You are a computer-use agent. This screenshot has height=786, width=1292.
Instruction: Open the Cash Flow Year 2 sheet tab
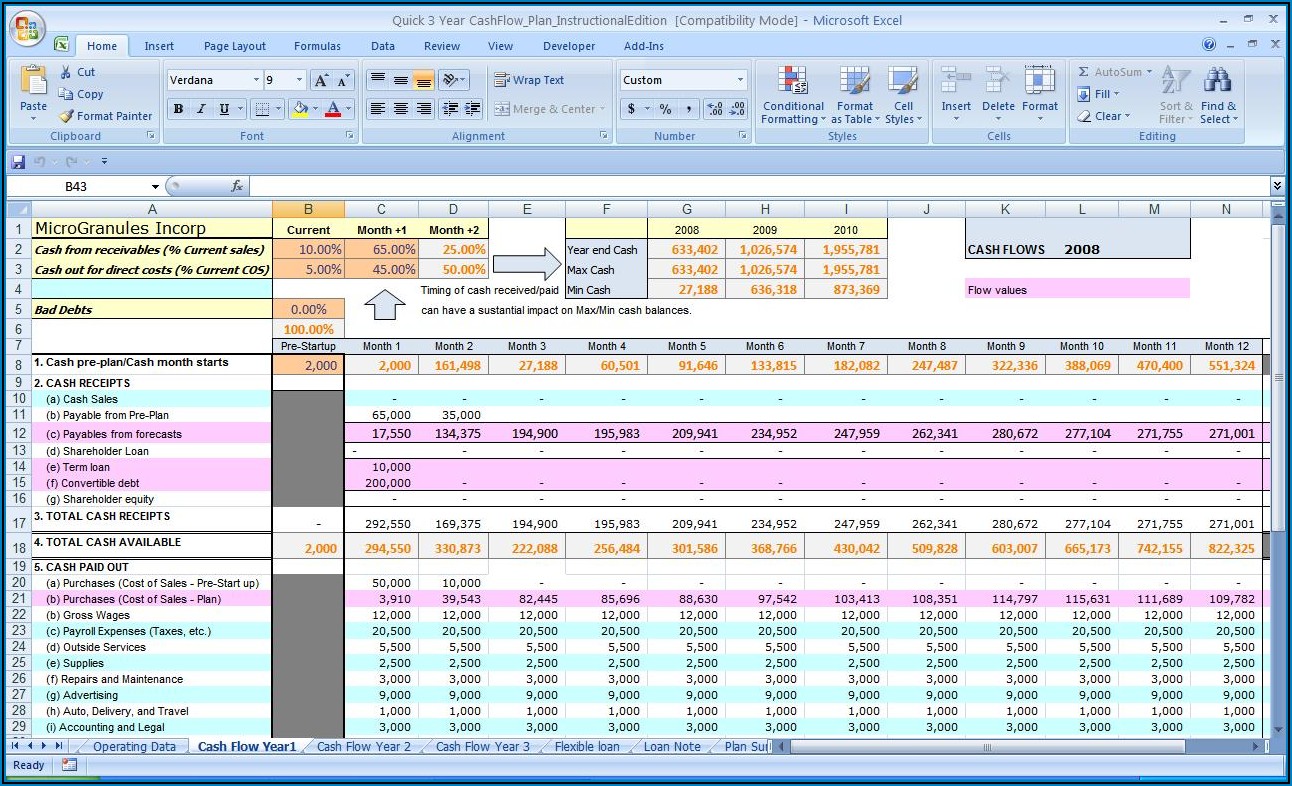click(364, 747)
